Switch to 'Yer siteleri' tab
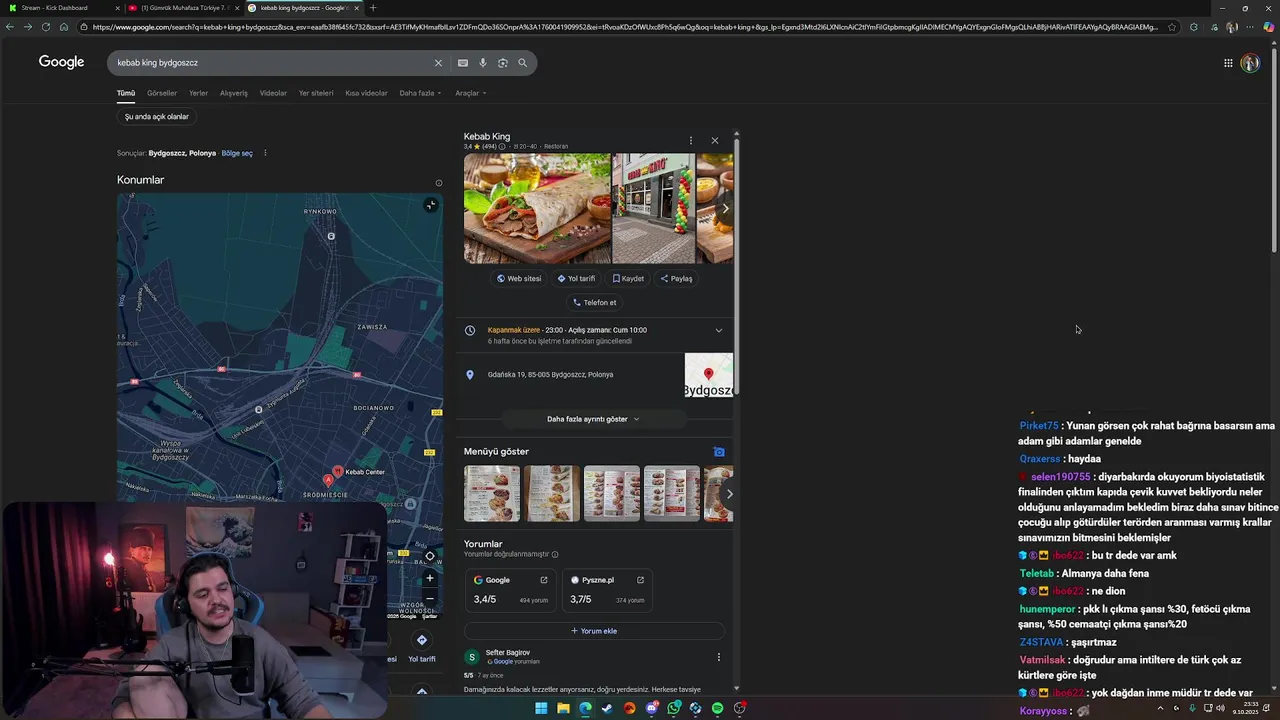The width and height of the screenshot is (1280, 720). click(316, 93)
